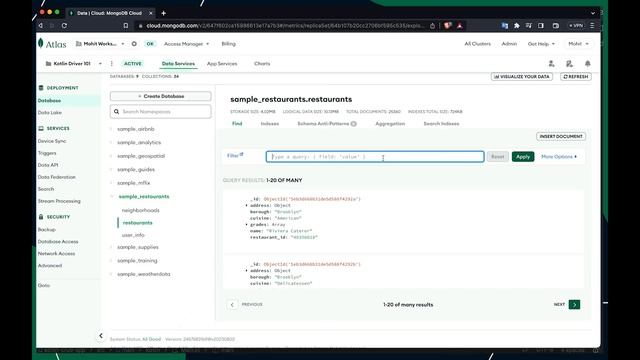Open Triggers in sidebar
Screen dimensions: 640x360
pyautogui.click(x=47, y=153)
